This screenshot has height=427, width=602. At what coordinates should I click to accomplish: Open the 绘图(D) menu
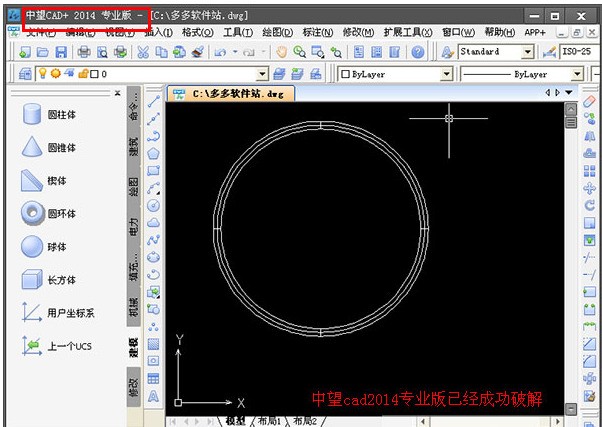point(278,32)
